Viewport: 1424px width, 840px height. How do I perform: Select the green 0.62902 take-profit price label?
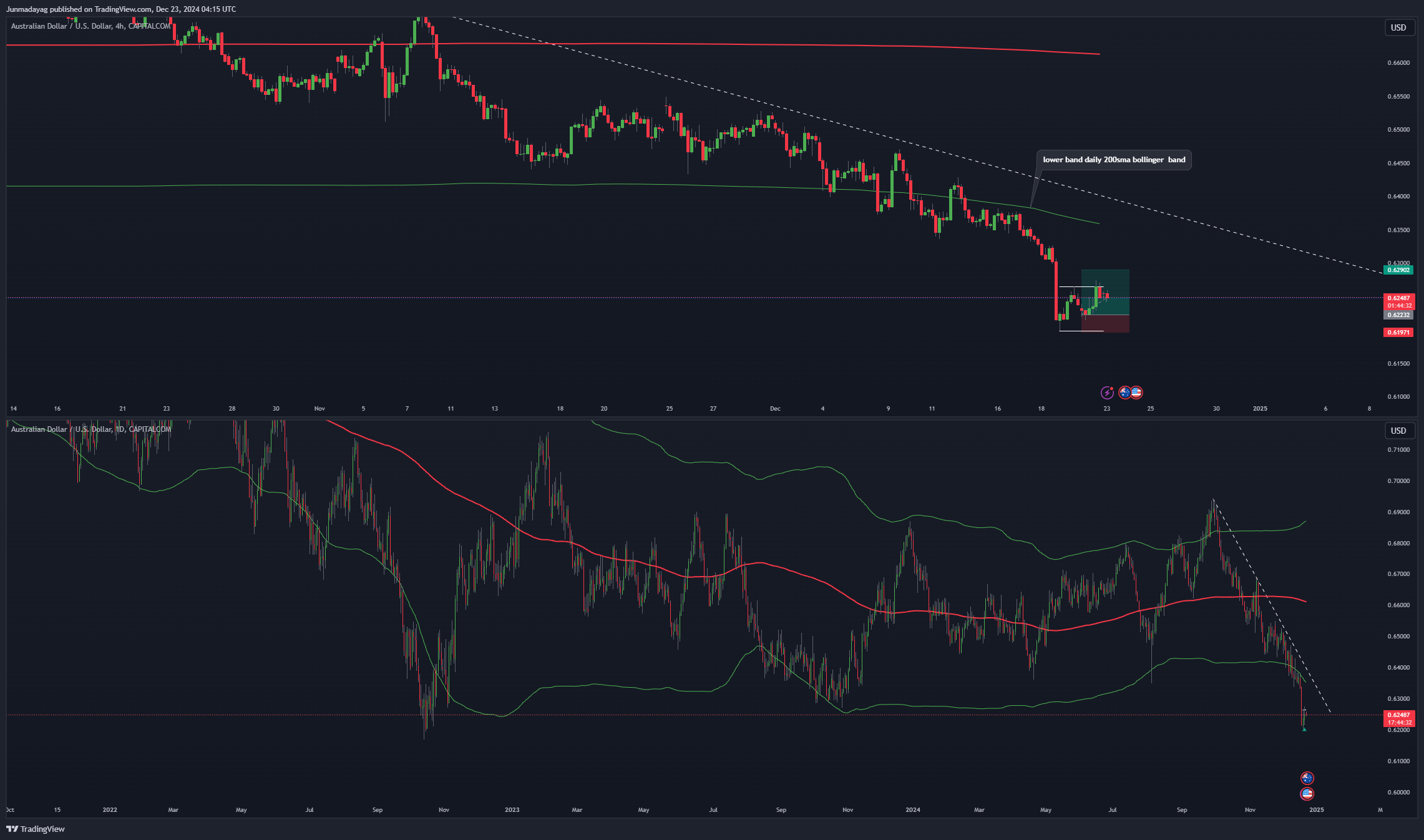[x=1398, y=270]
